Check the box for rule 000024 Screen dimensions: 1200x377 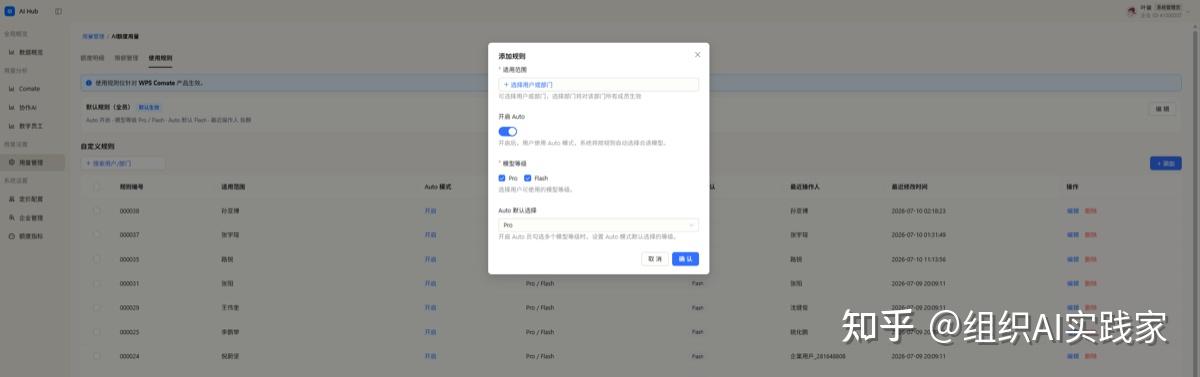[x=97, y=355]
